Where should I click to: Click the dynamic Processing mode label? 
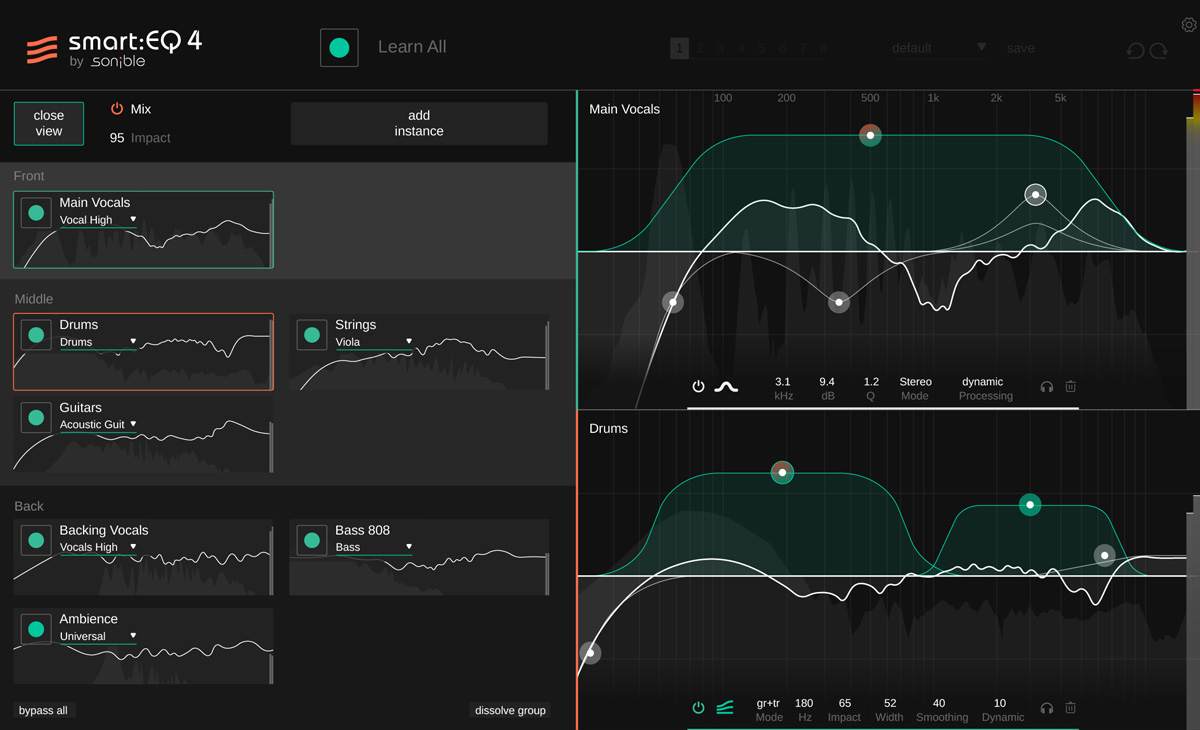click(x=983, y=387)
